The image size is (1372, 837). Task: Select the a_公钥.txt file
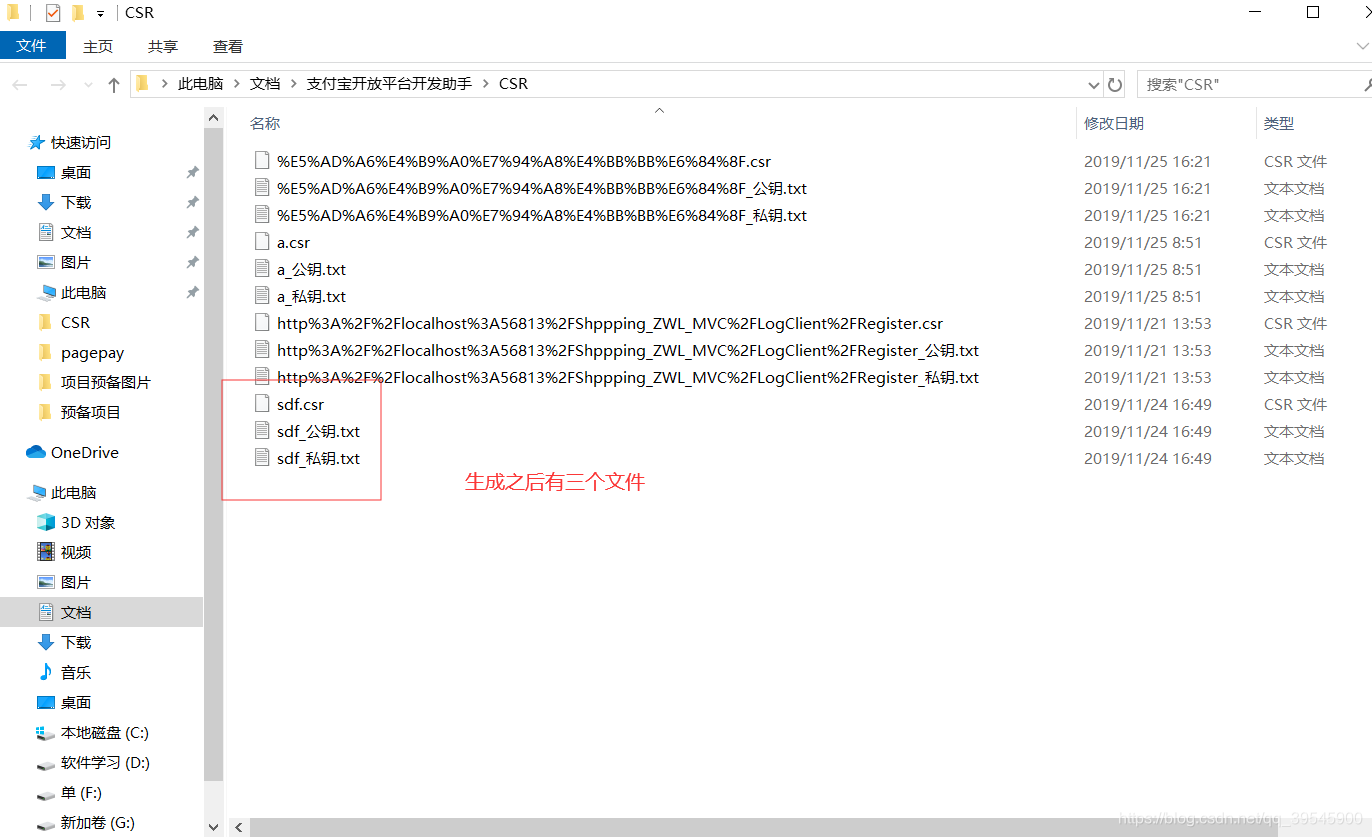pos(311,269)
